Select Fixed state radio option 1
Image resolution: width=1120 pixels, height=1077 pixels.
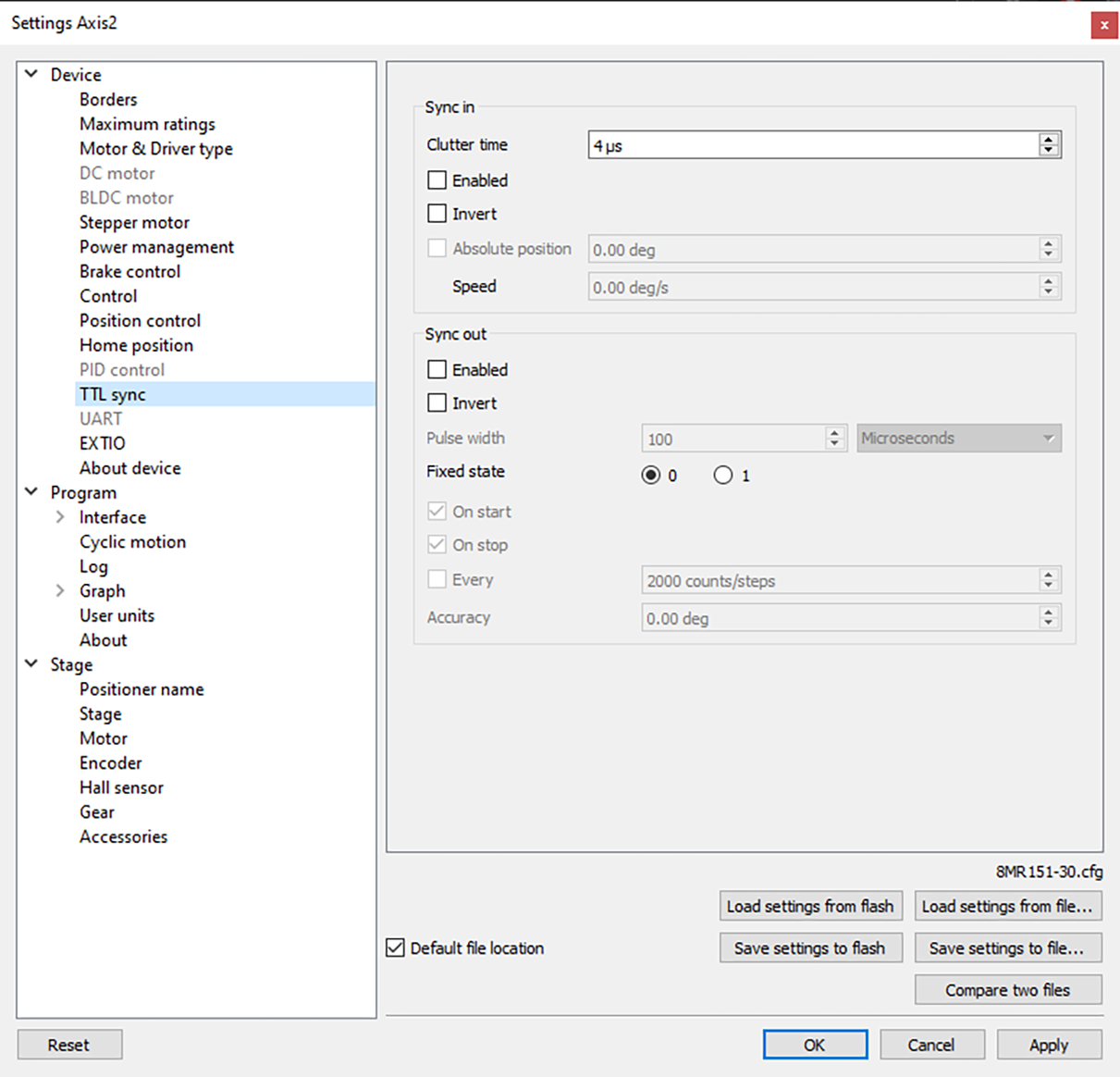pos(723,476)
